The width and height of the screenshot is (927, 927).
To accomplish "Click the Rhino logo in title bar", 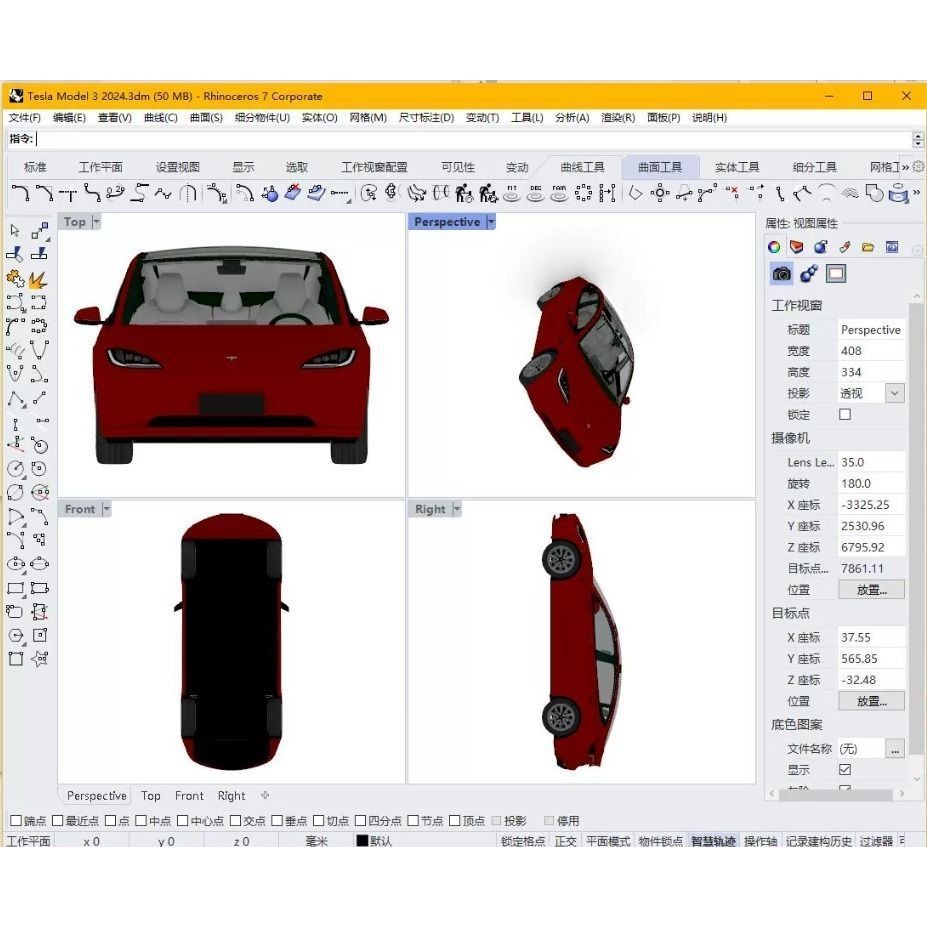I will (x=16, y=96).
